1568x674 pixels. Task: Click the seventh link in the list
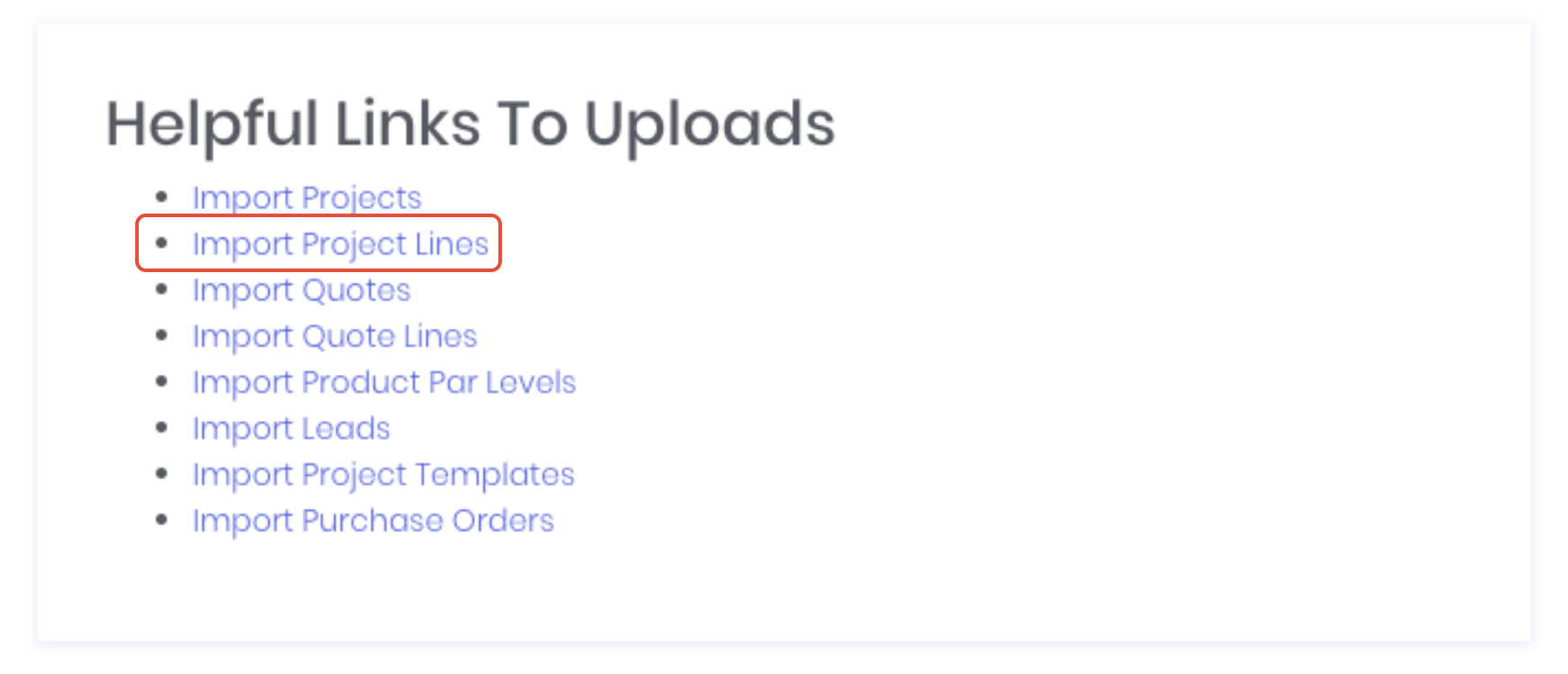383,474
